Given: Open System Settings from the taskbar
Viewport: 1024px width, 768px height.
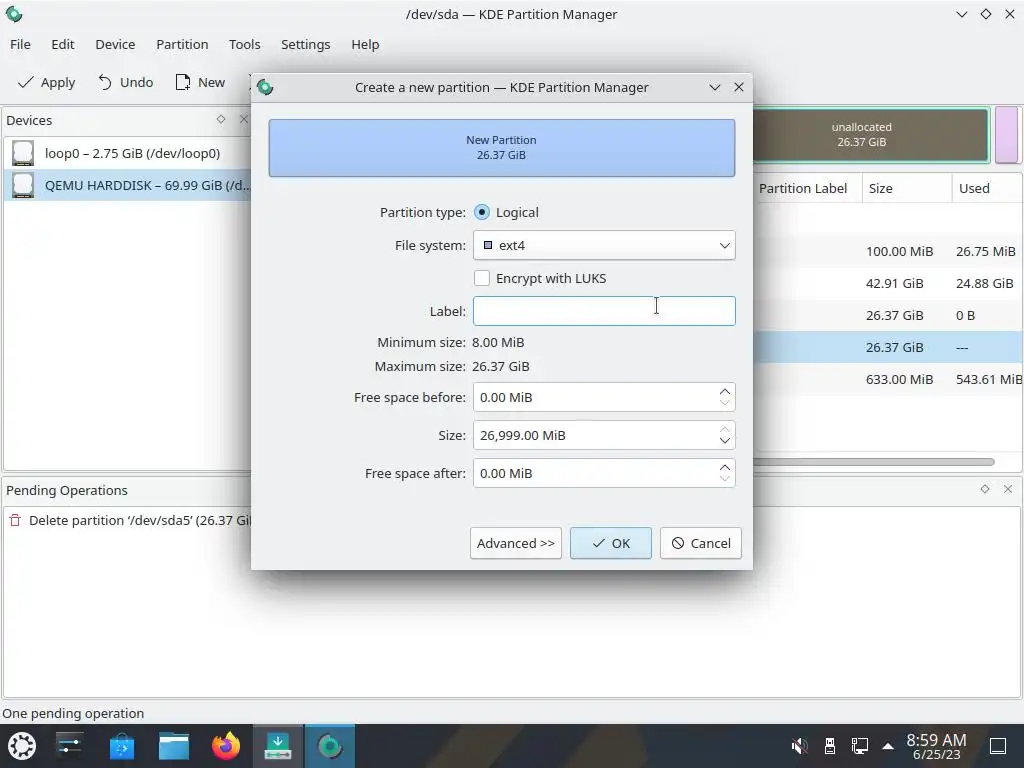Looking at the screenshot, I should tap(69, 746).
